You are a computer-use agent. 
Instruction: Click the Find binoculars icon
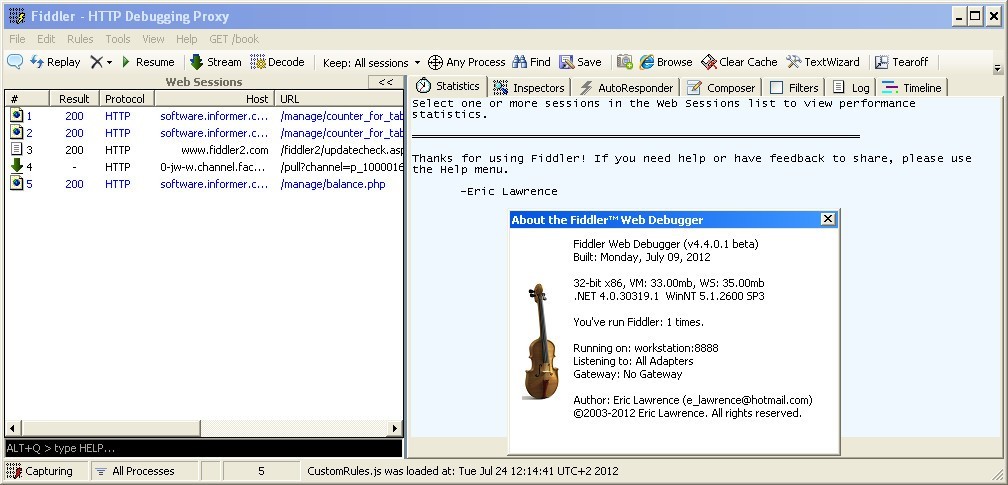point(518,62)
